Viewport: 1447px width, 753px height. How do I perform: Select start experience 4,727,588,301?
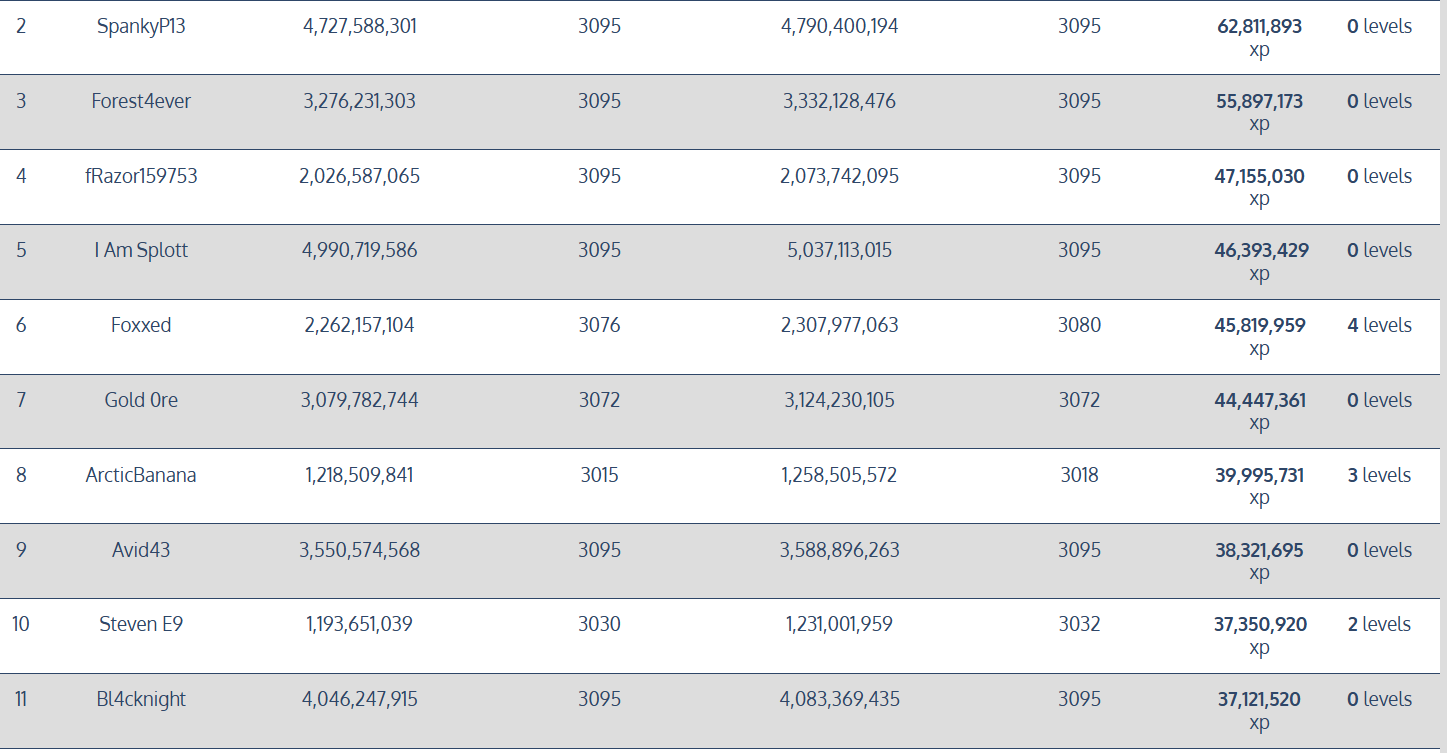360,27
